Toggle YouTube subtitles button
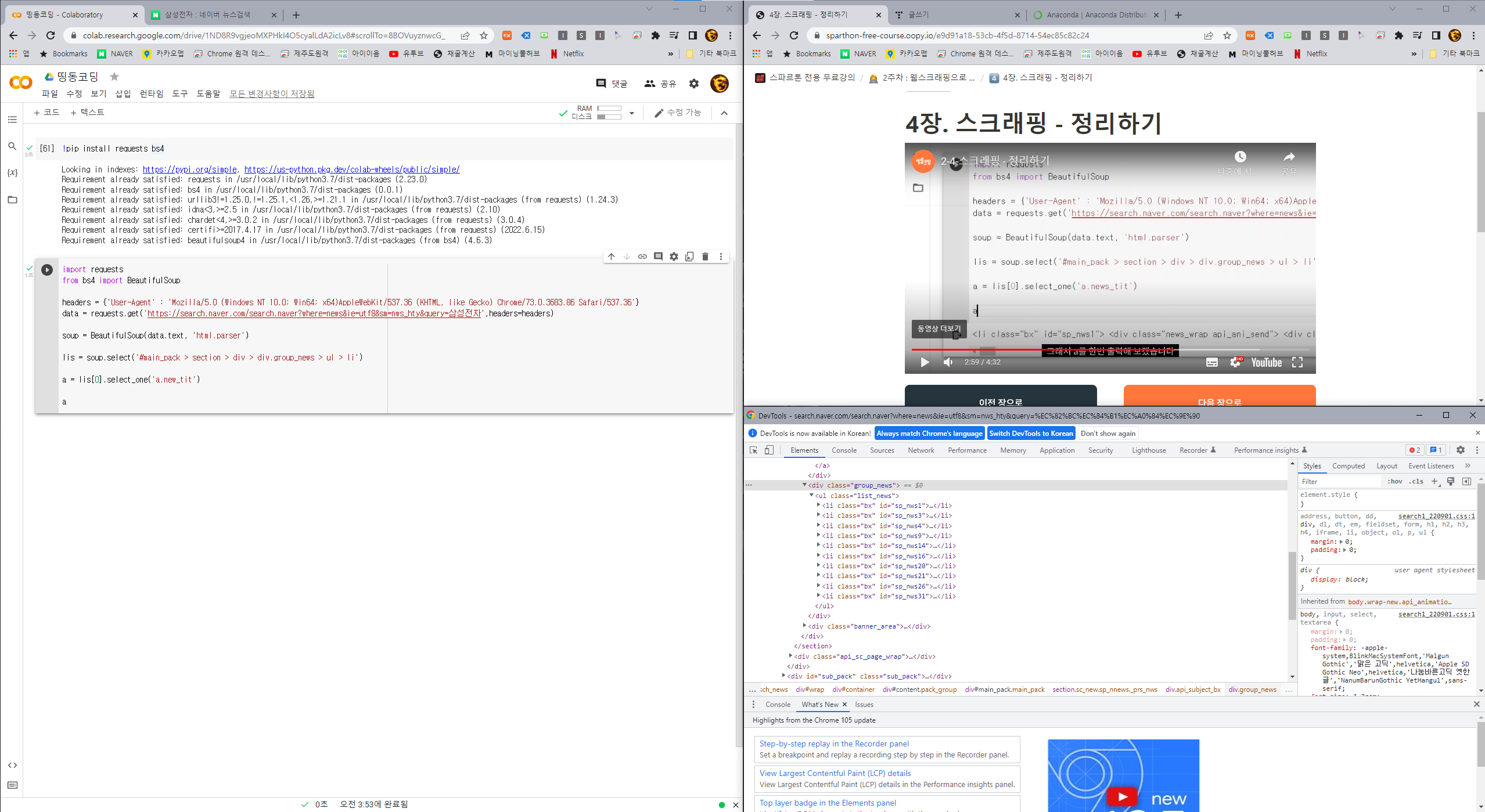The width and height of the screenshot is (1485, 812). (x=1212, y=362)
